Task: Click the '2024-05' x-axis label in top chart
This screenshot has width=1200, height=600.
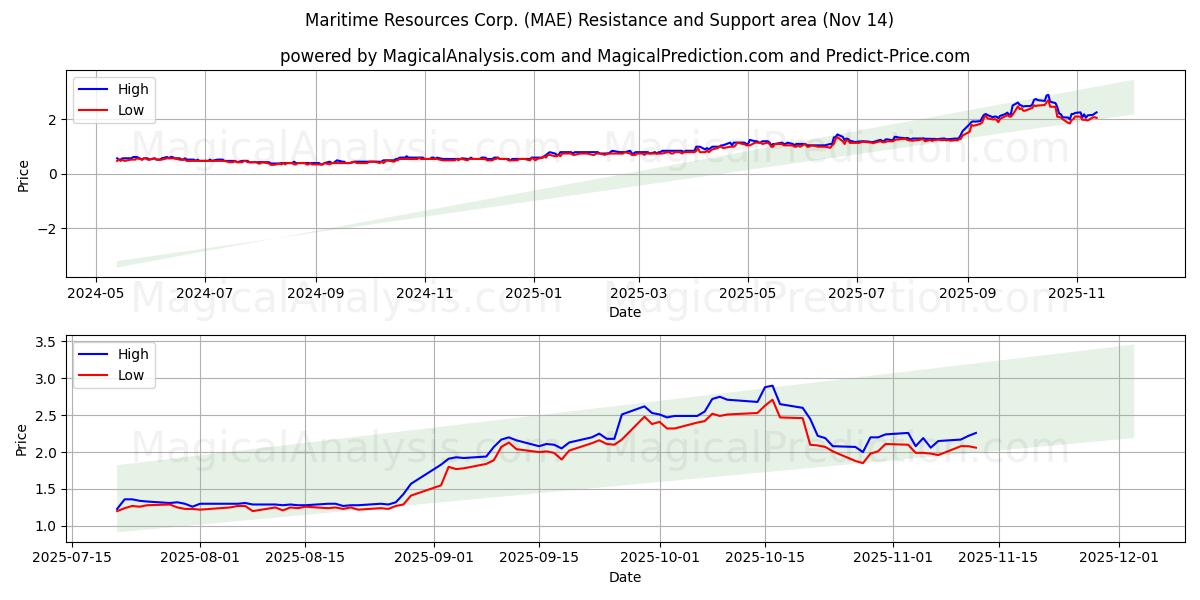Action: tap(96, 295)
